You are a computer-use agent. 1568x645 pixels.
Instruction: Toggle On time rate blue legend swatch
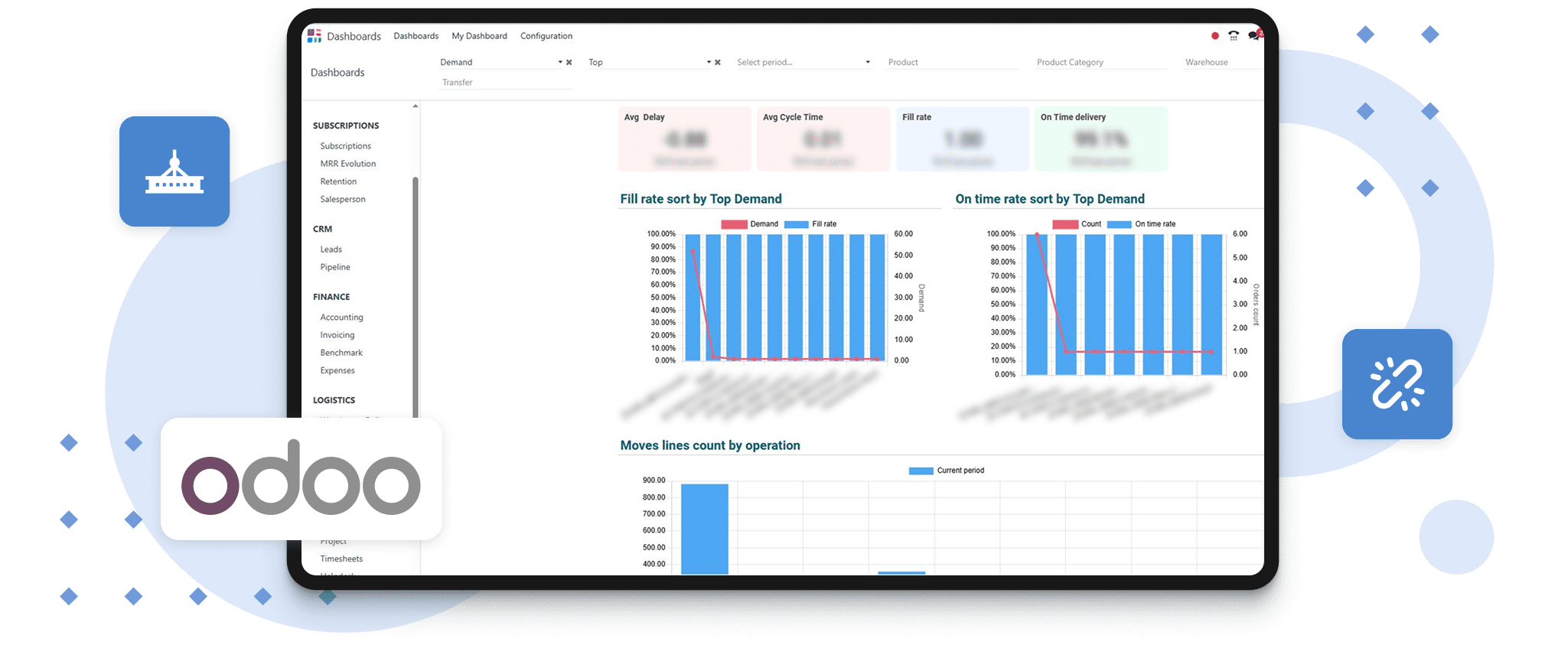tap(1120, 224)
